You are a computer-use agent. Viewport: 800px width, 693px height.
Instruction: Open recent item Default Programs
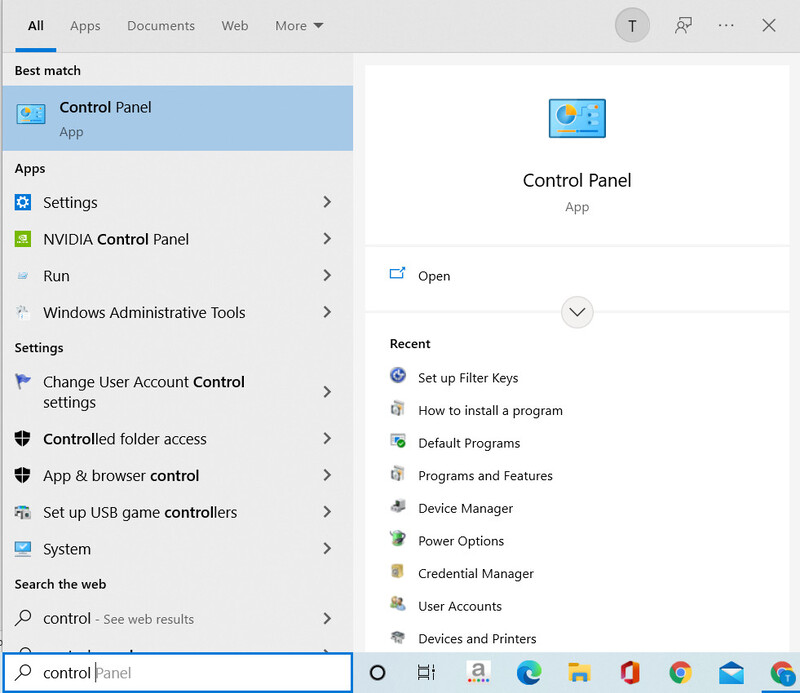(469, 443)
